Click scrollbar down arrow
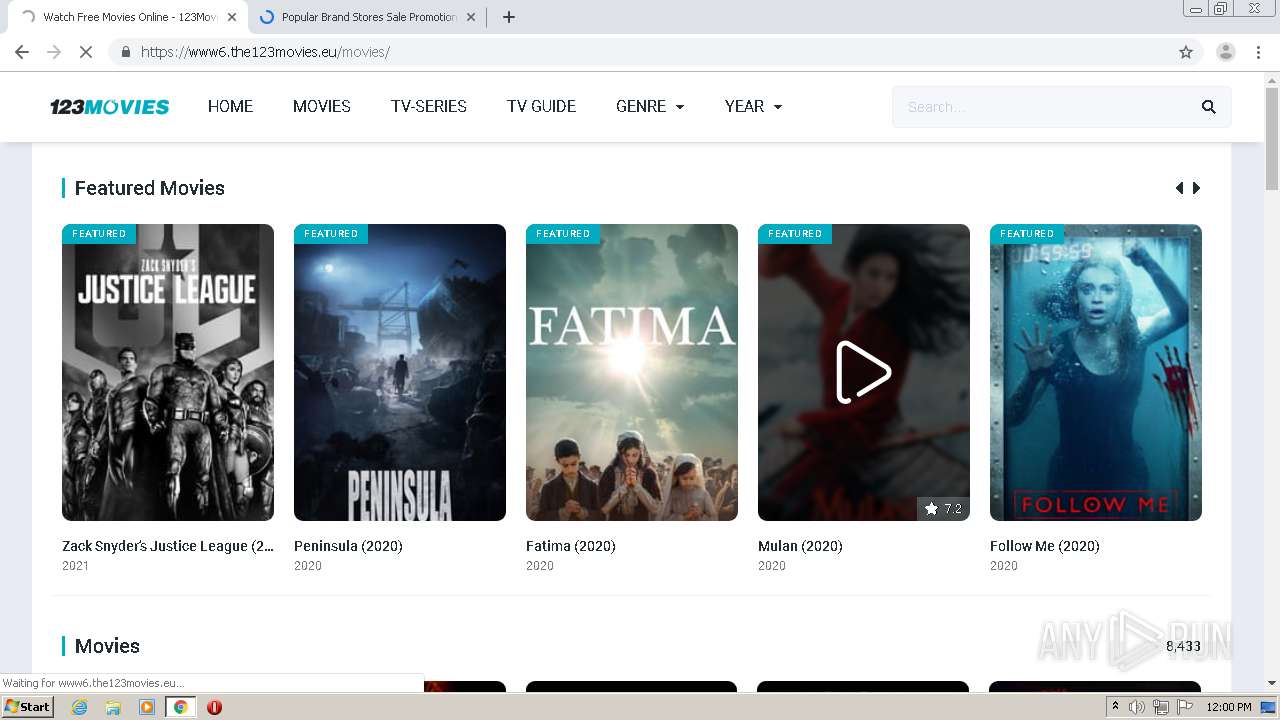The width and height of the screenshot is (1280, 720). 1272,684
